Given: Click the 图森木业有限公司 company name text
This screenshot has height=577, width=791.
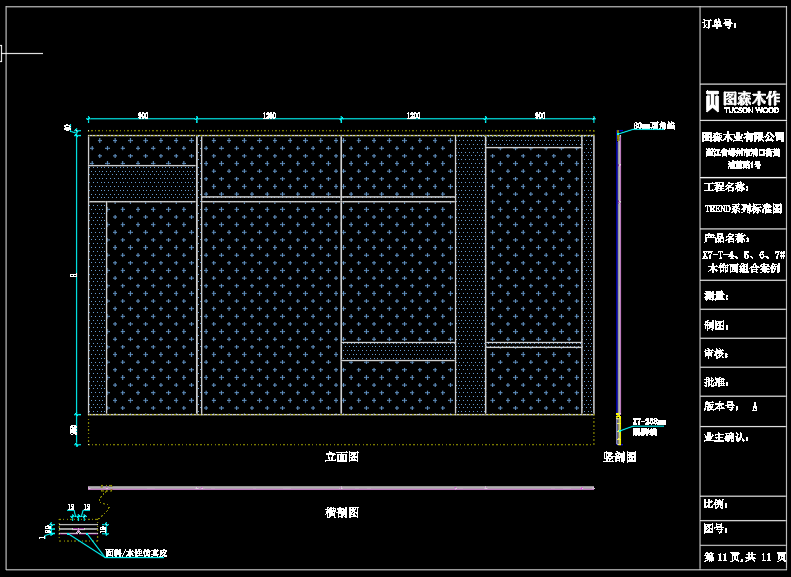Looking at the screenshot, I should [x=743, y=136].
